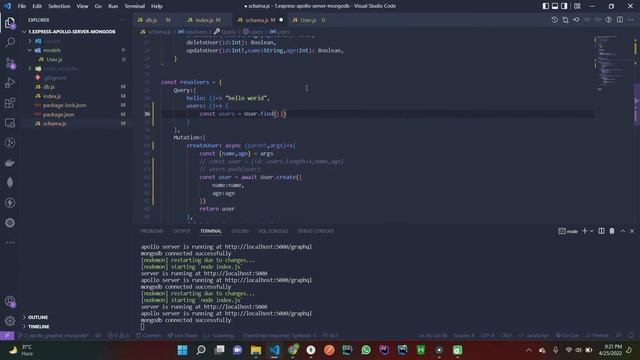Click the git branch name in status bar

pyautogui.click(x=54, y=336)
